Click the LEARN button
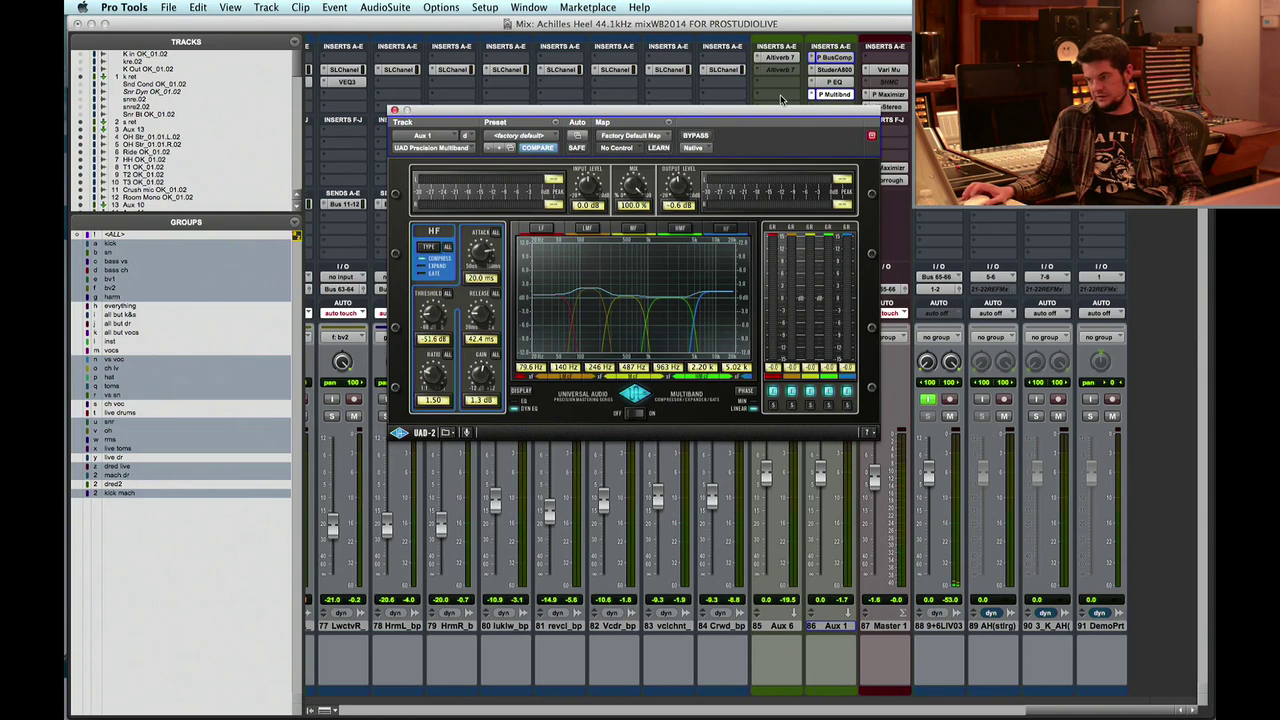This screenshot has height=720, width=1280. tap(658, 148)
